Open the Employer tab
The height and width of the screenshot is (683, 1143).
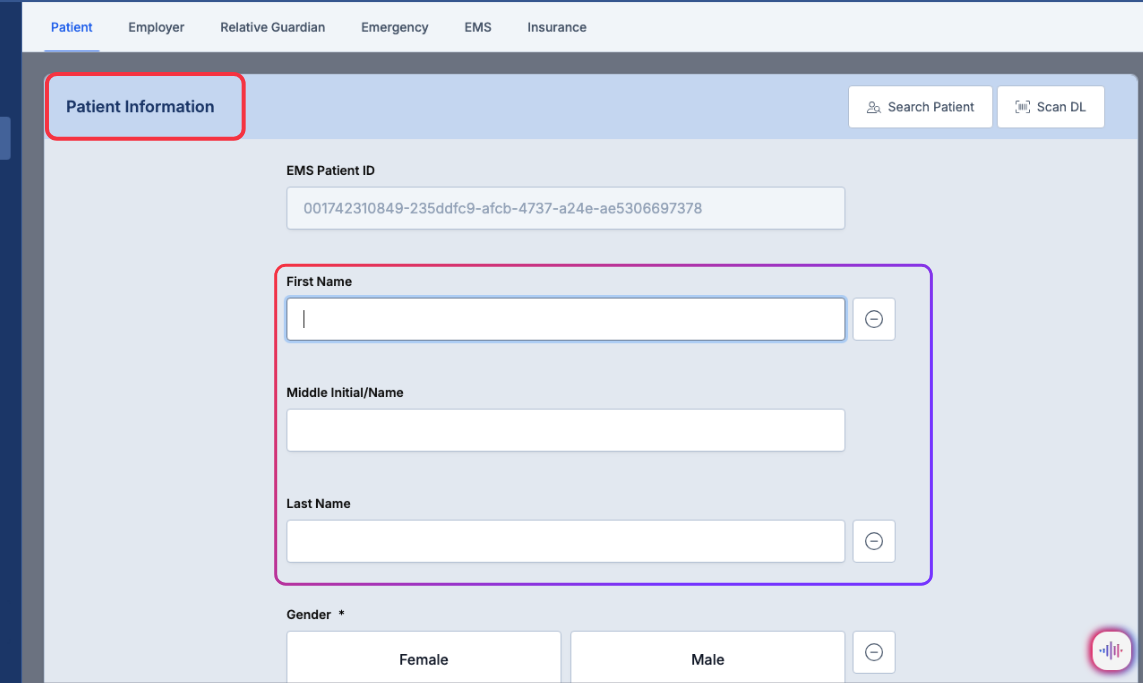click(156, 27)
